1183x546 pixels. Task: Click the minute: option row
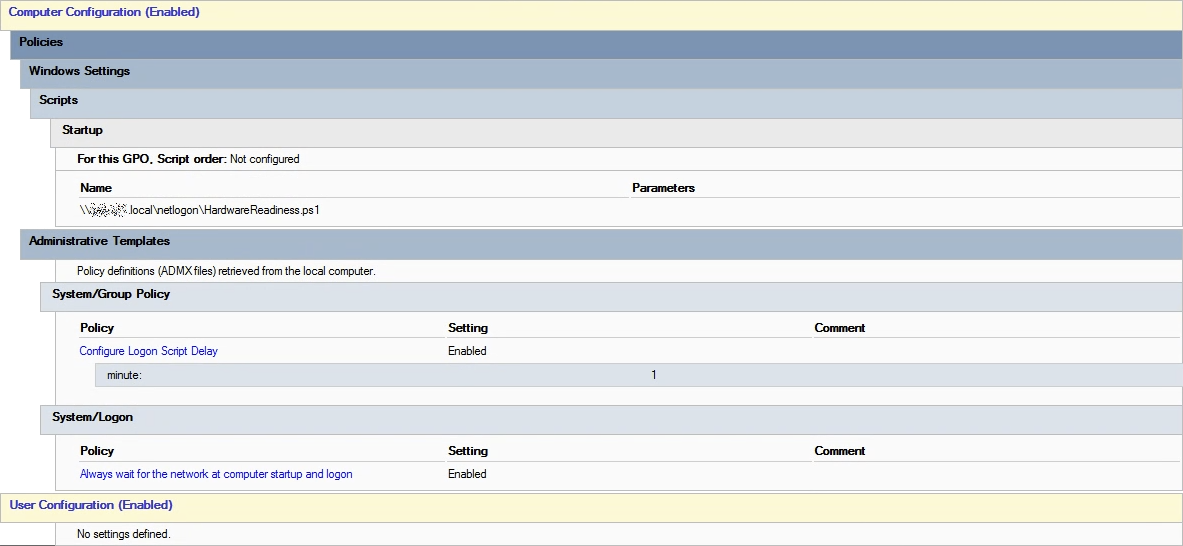(x=125, y=375)
